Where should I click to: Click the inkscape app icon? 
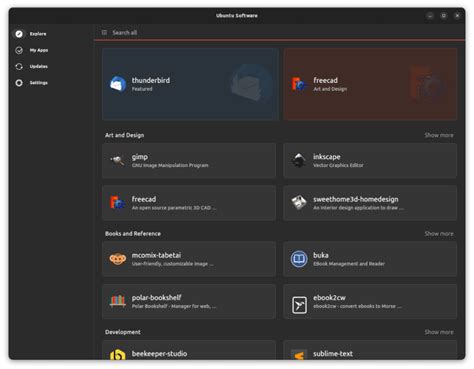click(299, 160)
